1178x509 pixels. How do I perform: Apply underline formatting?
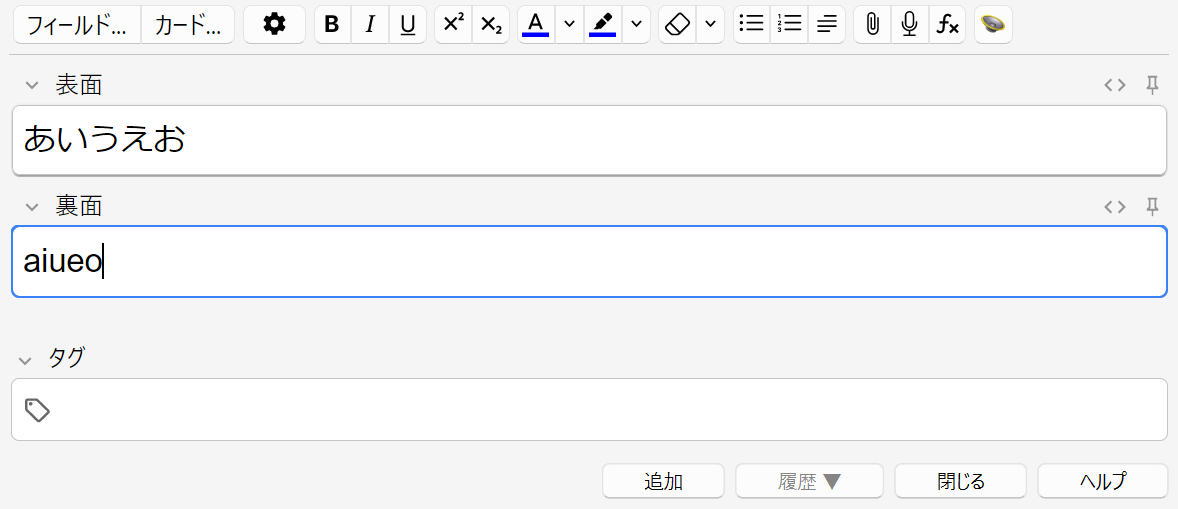click(408, 25)
